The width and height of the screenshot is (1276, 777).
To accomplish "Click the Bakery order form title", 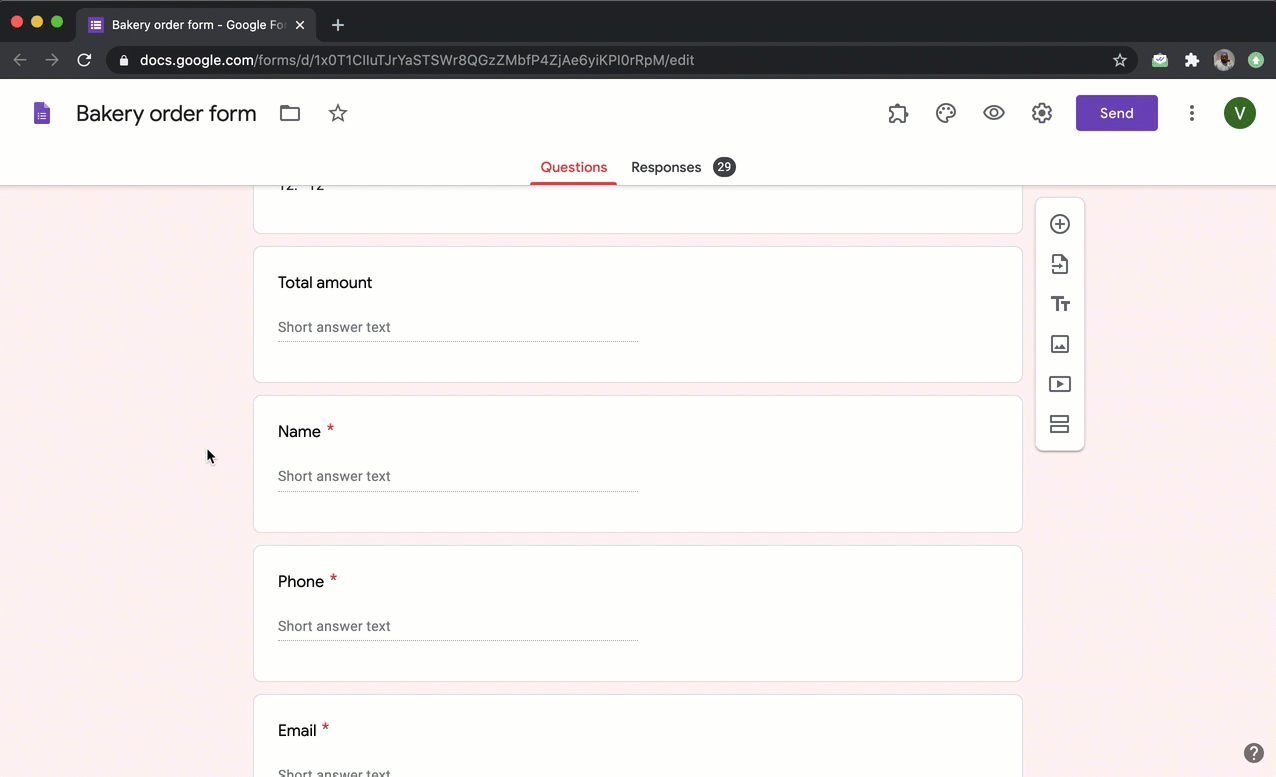I will pos(166,113).
